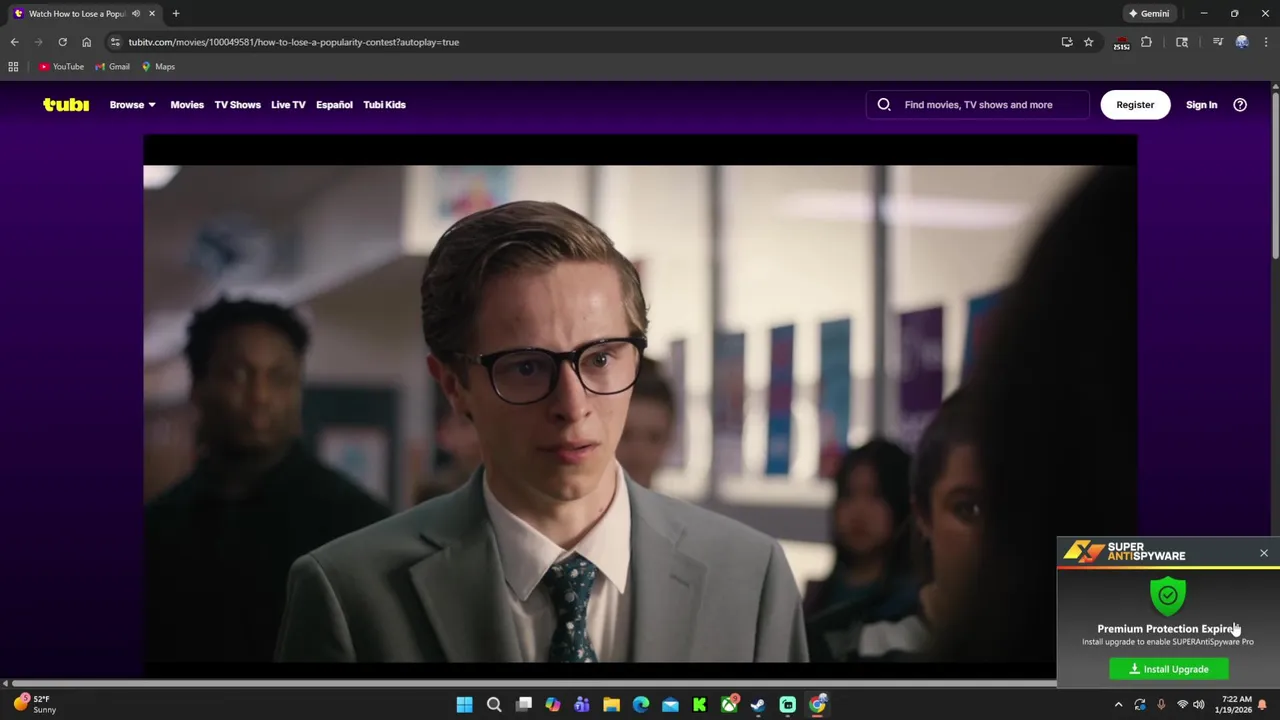Open Windows taskbar search
Image resolution: width=1280 pixels, height=720 pixels.
pyautogui.click(x=494, y=705)
